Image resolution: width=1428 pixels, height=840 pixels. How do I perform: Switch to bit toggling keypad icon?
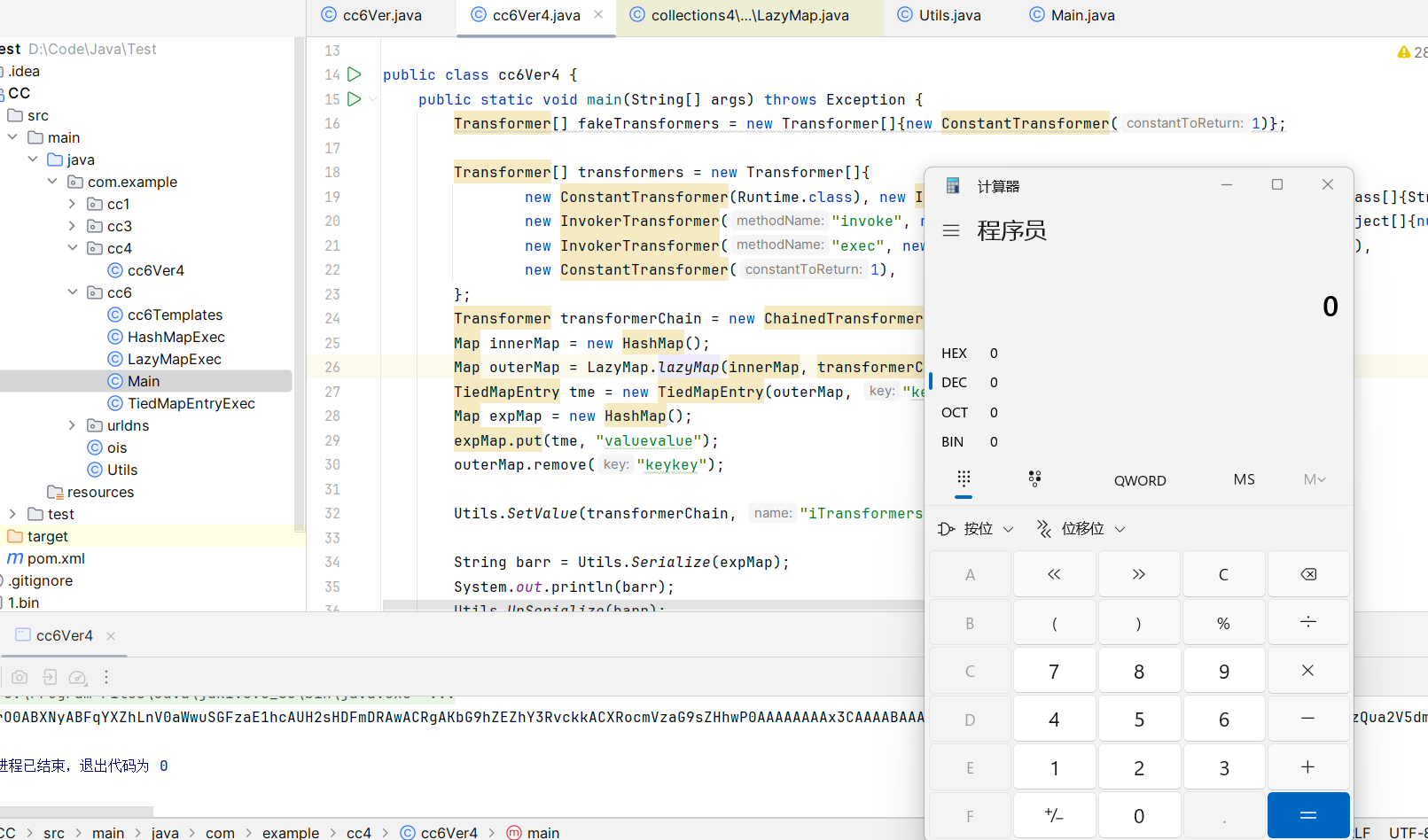coord(1034,478)
